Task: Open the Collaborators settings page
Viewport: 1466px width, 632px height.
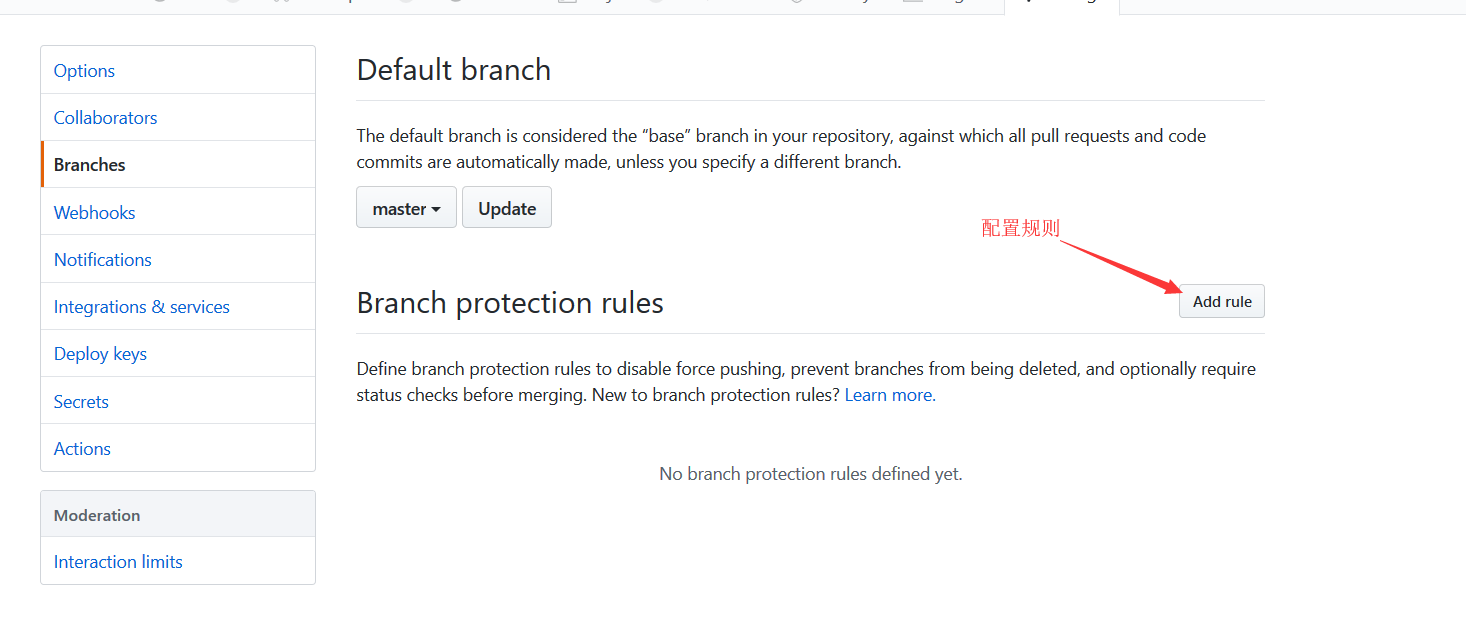Action: pyautogui.click(x=105, y=117)
